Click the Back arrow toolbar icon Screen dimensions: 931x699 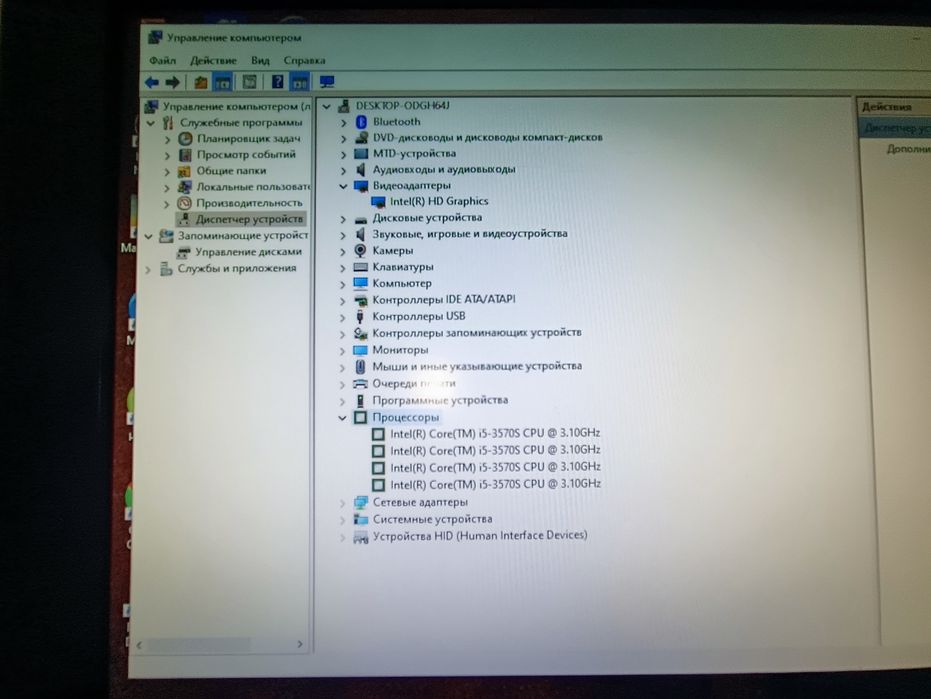point(152,82)
